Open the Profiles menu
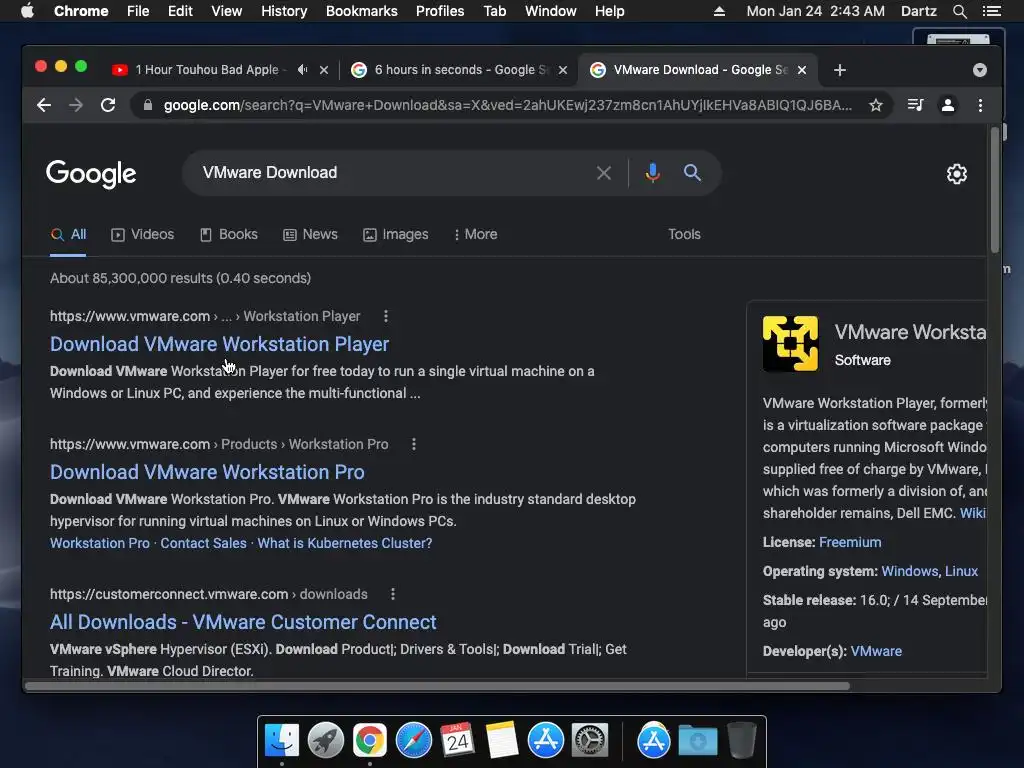Viewport: 1024px width, 768px height. 440,11
